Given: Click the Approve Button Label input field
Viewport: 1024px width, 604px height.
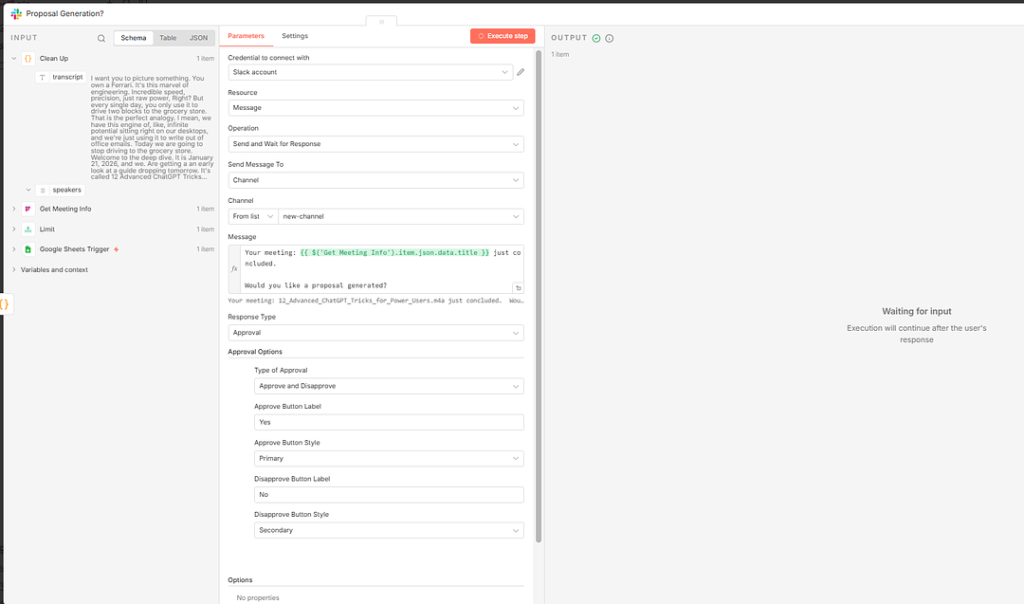Looking at the screenshot, I should coord(389,422).
